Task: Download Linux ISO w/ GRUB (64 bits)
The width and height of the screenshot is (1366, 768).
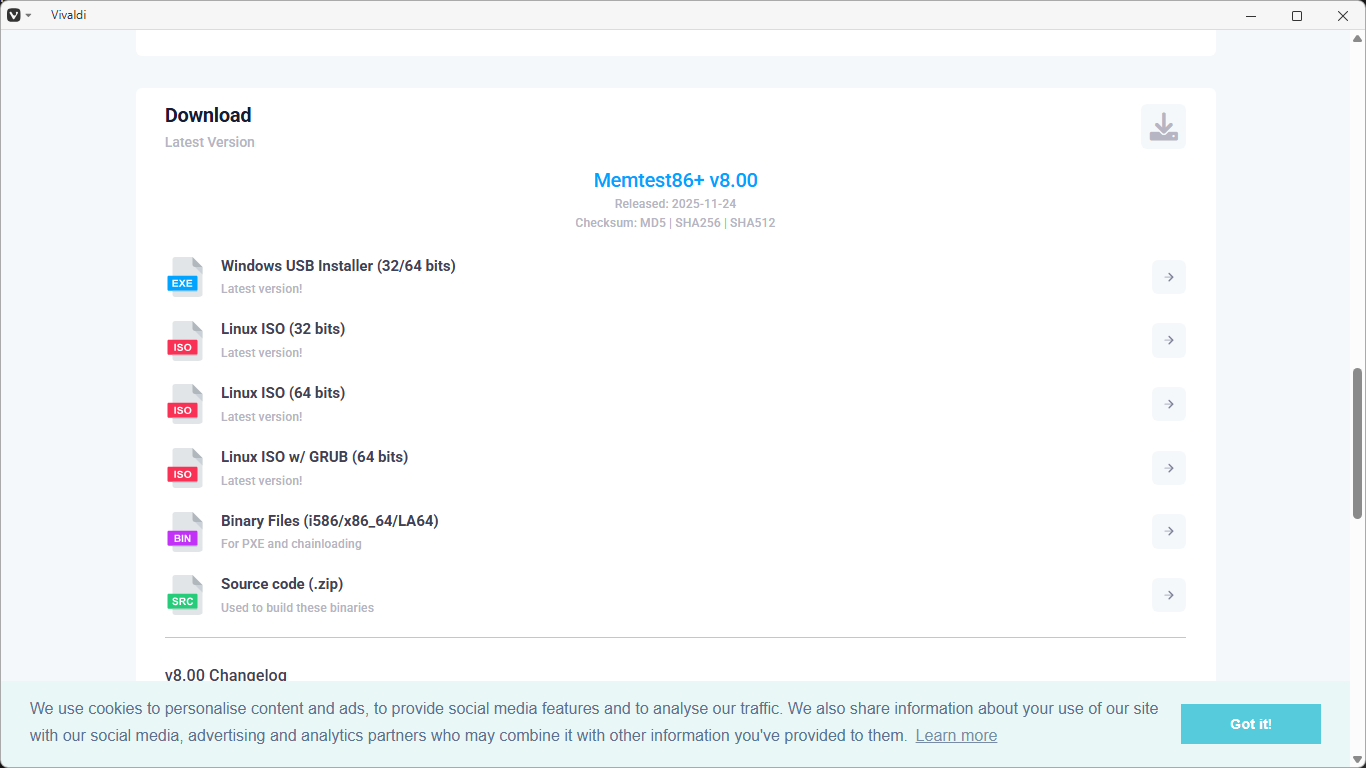Action: pyautogui.click(x=315, y=457)
